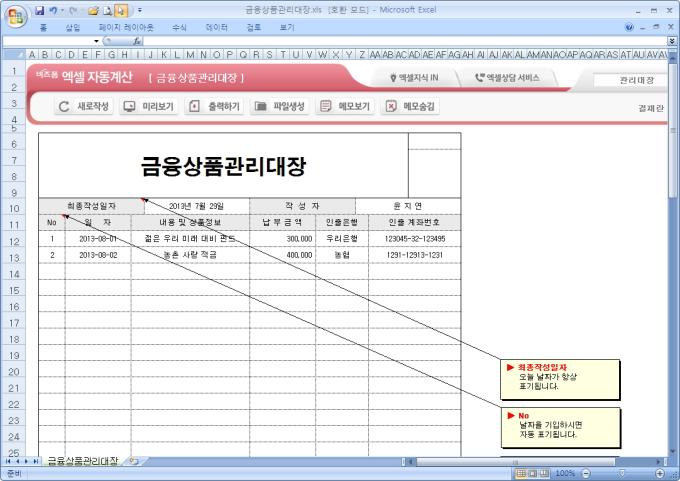This screenshot has width=680, height=481.
Task: Expand the formula bar
Action: point(672,41)
